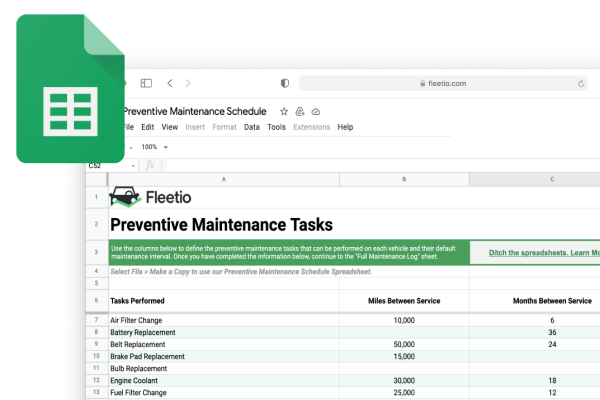The width and height of the screenshot is (600, 400).
Task: Select the Air Filter Change cell
Action: (224, 320)
